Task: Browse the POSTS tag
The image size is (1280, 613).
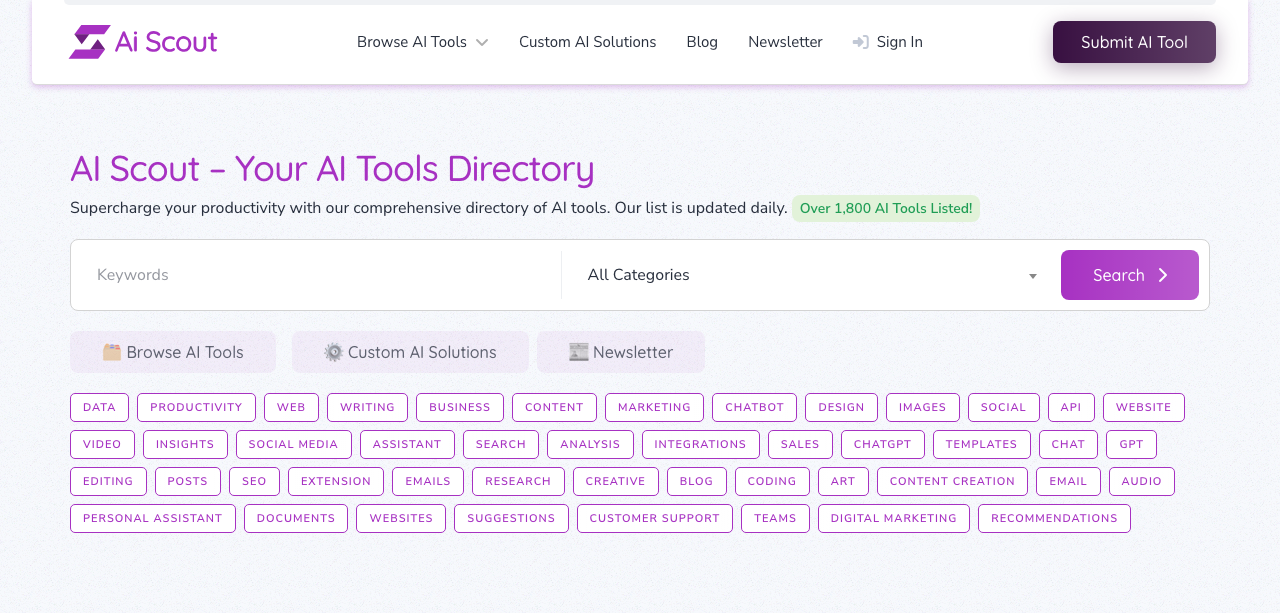Action: point(187,481)
